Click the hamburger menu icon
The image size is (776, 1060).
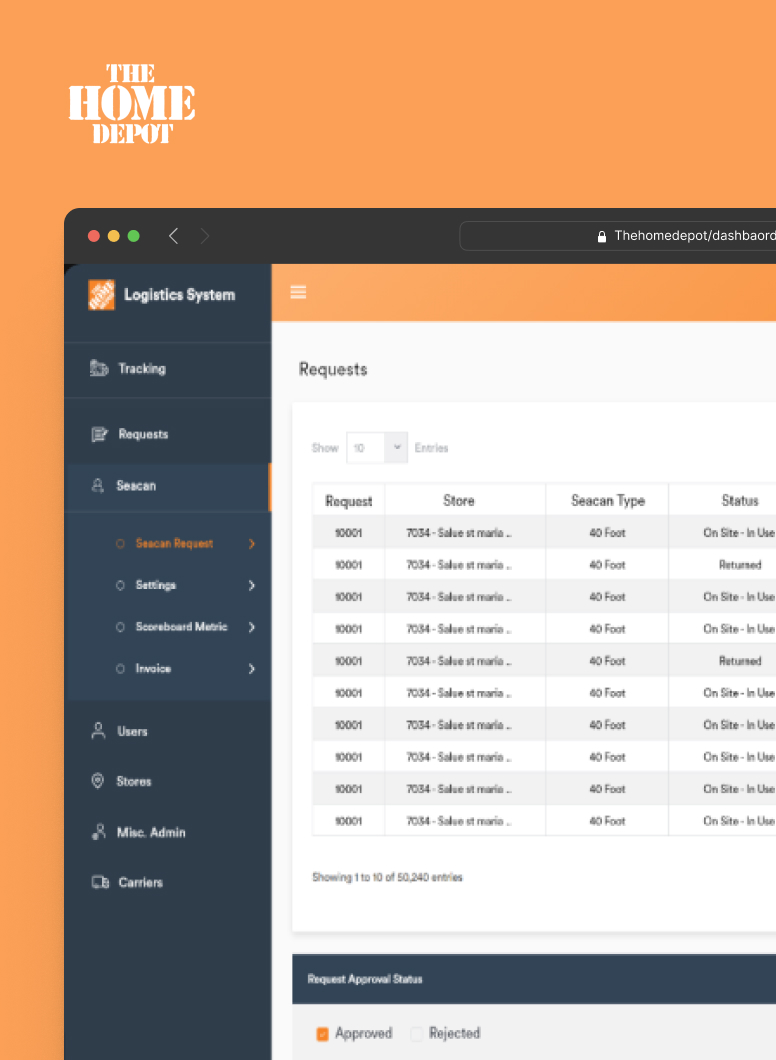click(298, 292)
